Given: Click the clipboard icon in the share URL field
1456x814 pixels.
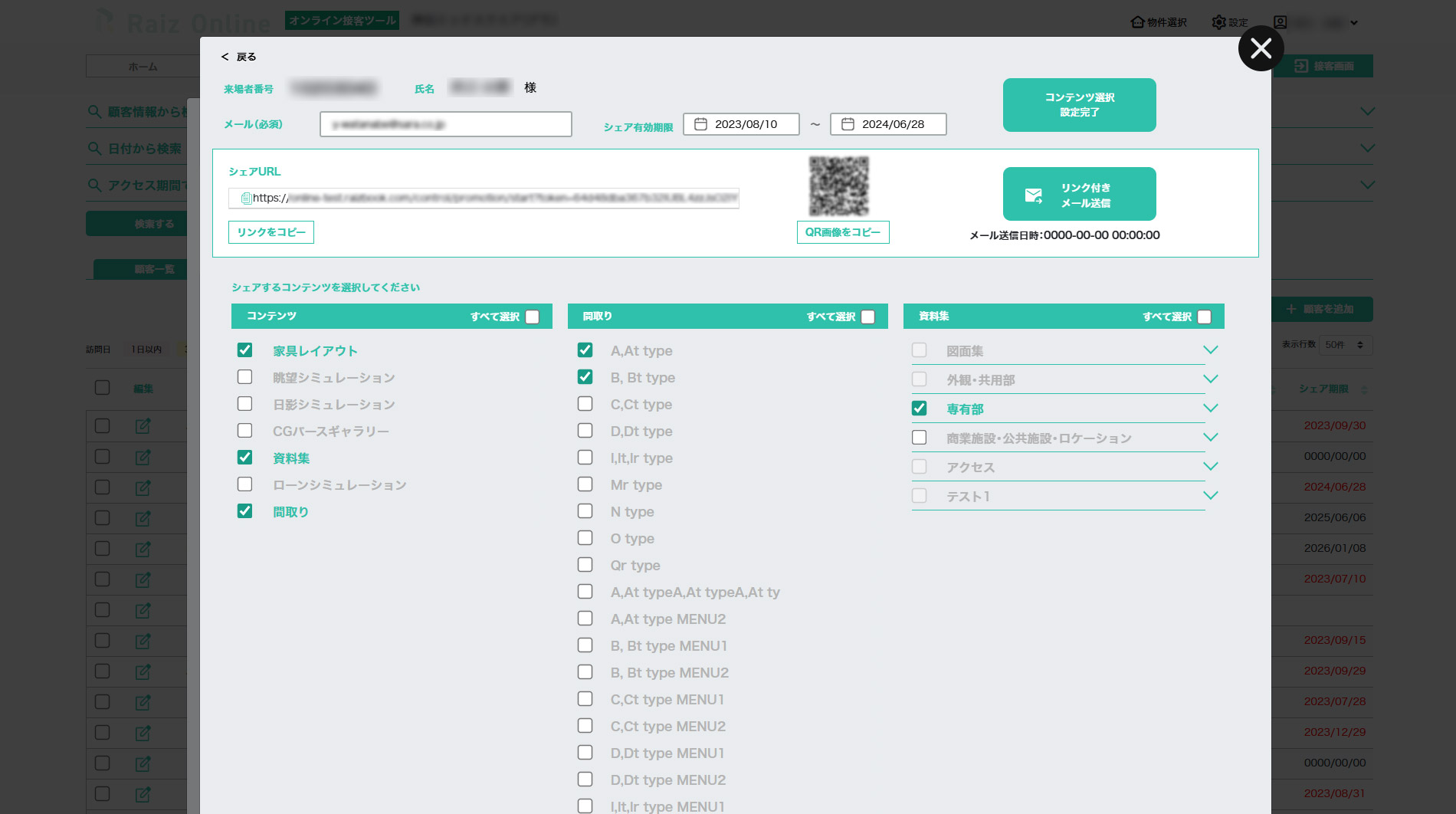Looking at the screenshot, I should [x=245, y=199].
